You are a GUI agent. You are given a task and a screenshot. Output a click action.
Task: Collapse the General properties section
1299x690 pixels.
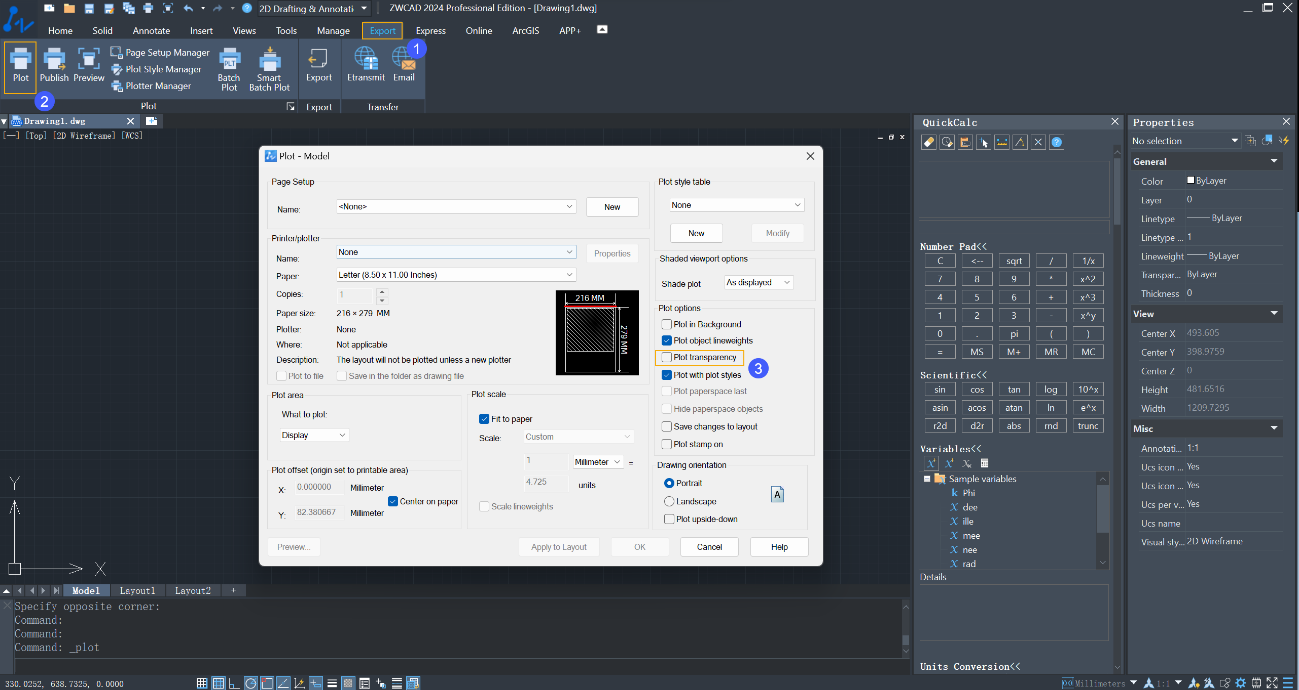[x=1274, y=161]
